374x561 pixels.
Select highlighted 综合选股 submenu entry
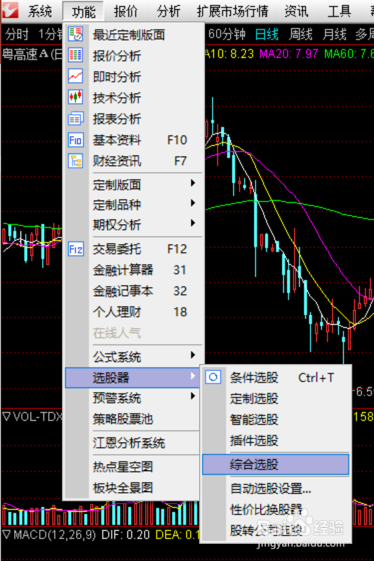276,465
